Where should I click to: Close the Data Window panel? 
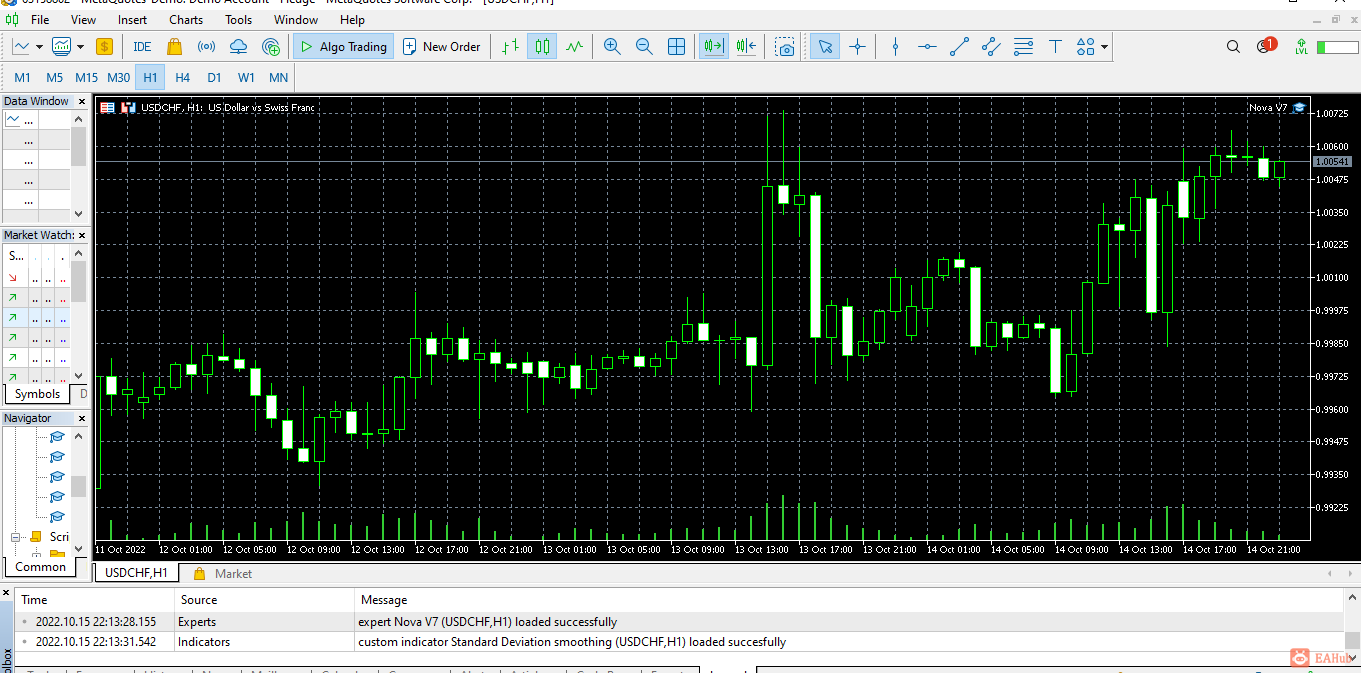click(82, 101)
